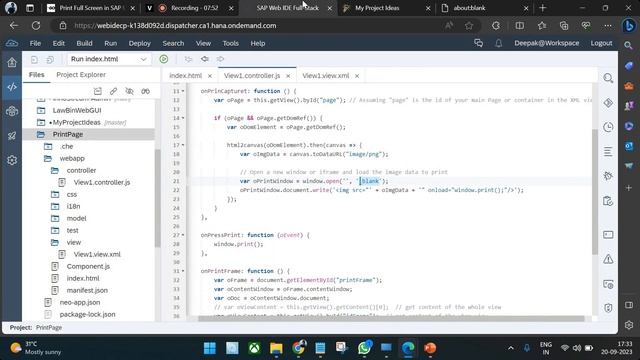The width and height of the screenshot is (640, 360).
Task: Open the Edit menu
Action: coord(59,43)
